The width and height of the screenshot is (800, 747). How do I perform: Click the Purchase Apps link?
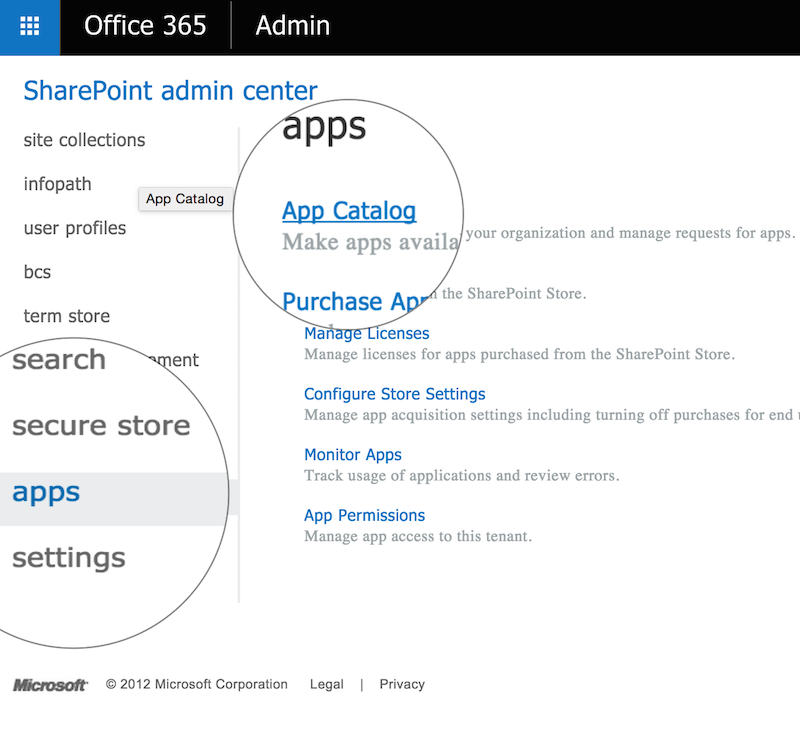coord(356,301)
